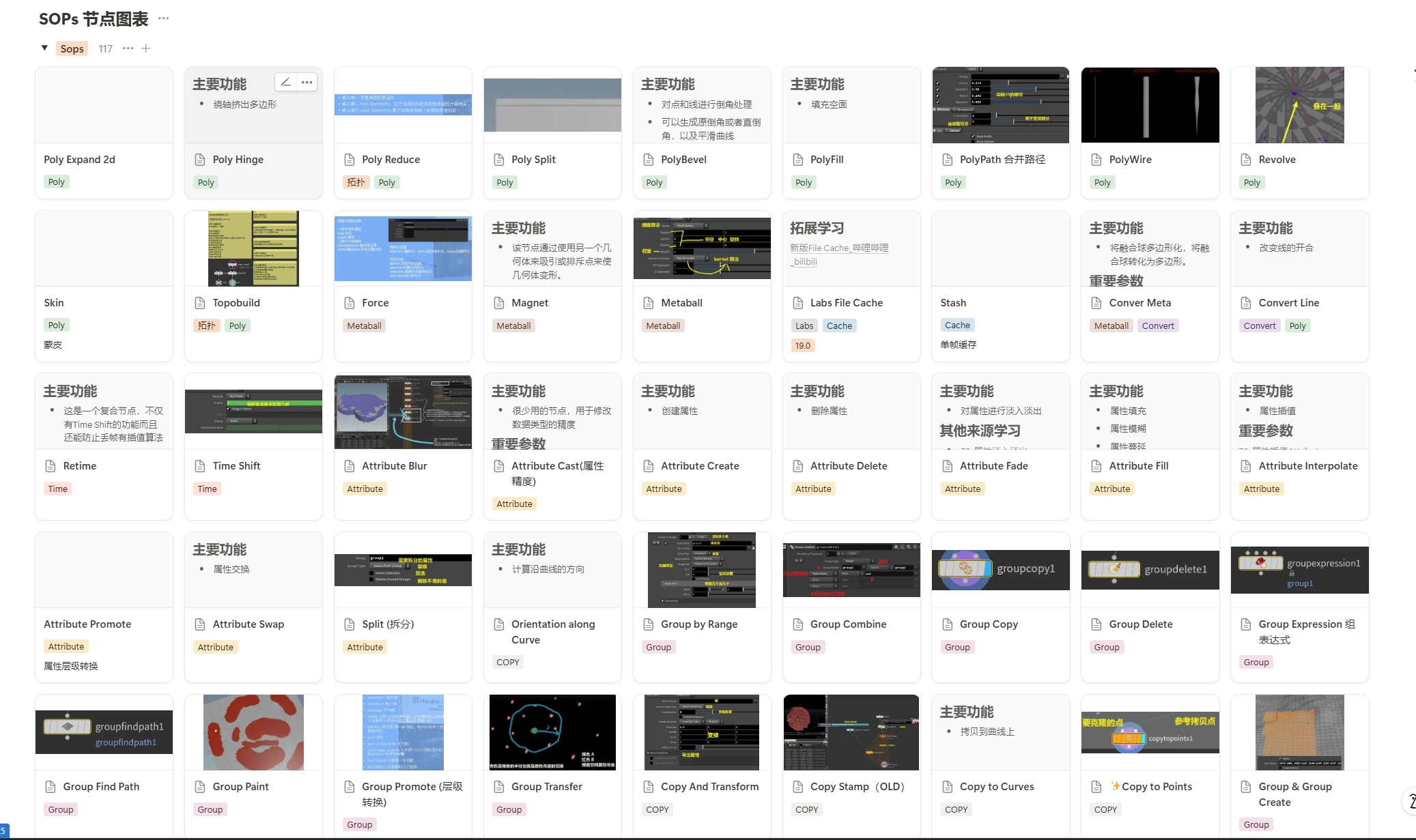Open the three-dot menu on Poly Hinge card

(x=307, y=82)
